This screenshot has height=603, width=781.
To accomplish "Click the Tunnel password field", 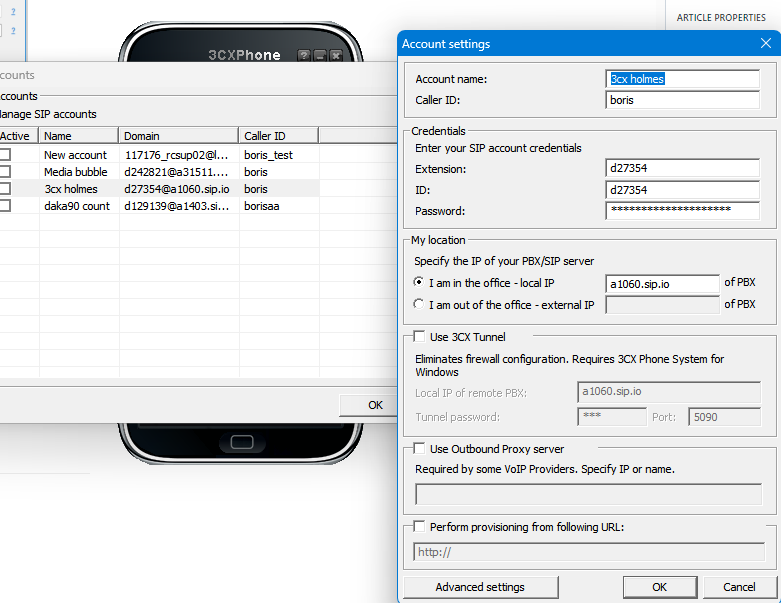I will pos(612,417).
